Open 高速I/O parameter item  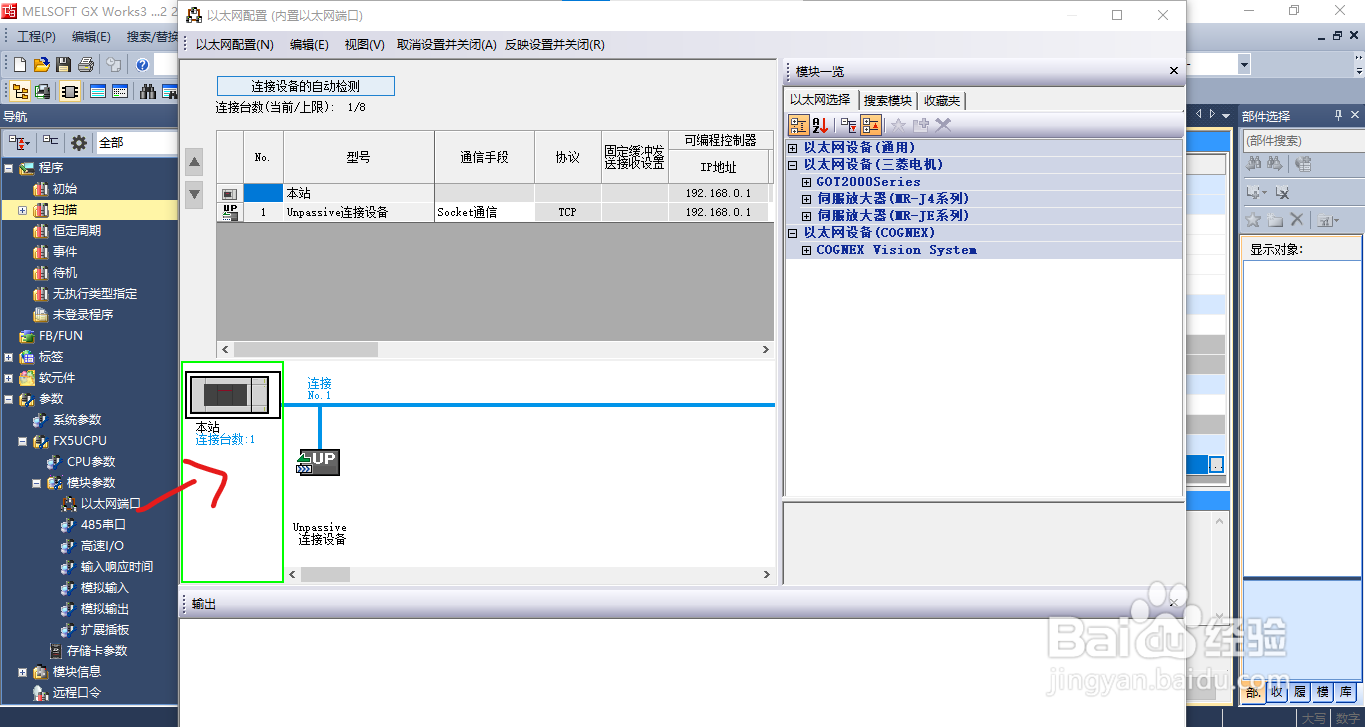point(102,546)
